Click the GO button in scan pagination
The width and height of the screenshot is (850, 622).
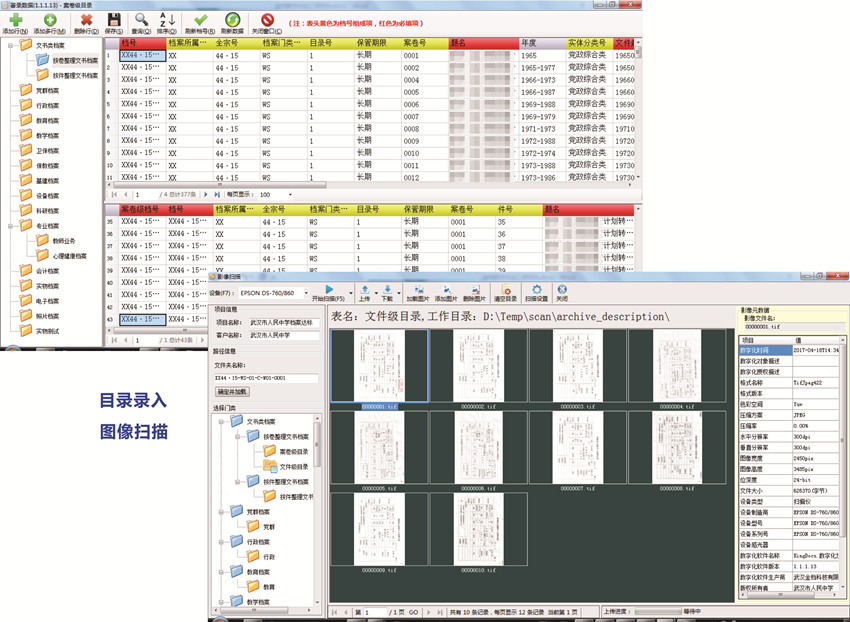(413, 611)
